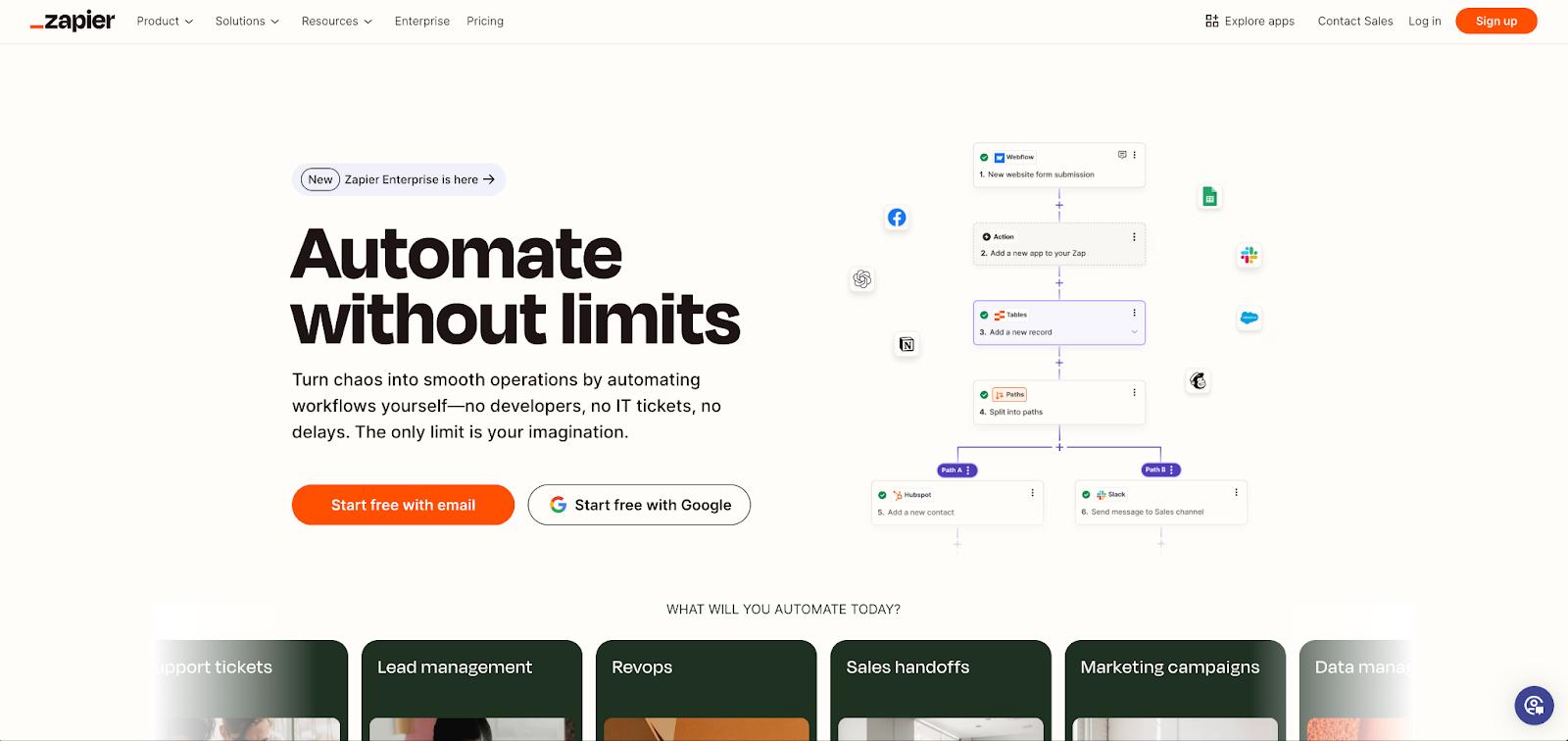Open the Zapier Enterprise is here announcement
Image resolution: width=1568 pixels, height=741 pixels.
(399, 179)
